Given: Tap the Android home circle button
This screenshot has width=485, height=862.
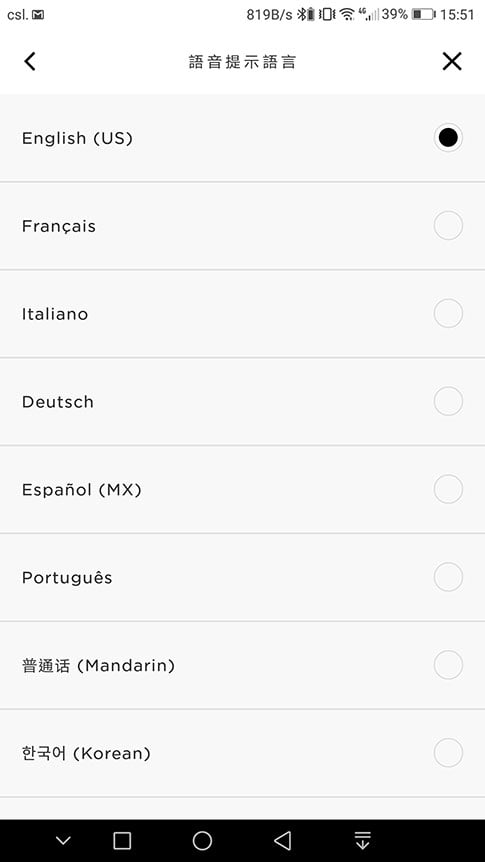Looking at the screenshot, I should (x=202, y=840).
